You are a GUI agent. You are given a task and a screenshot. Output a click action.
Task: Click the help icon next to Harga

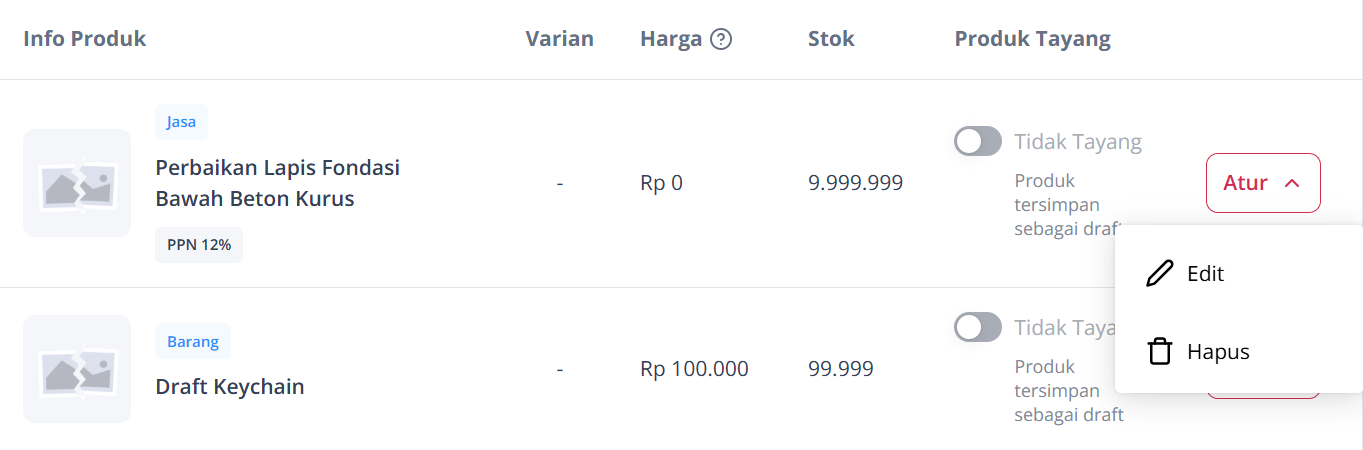click(x=721, y=40)
